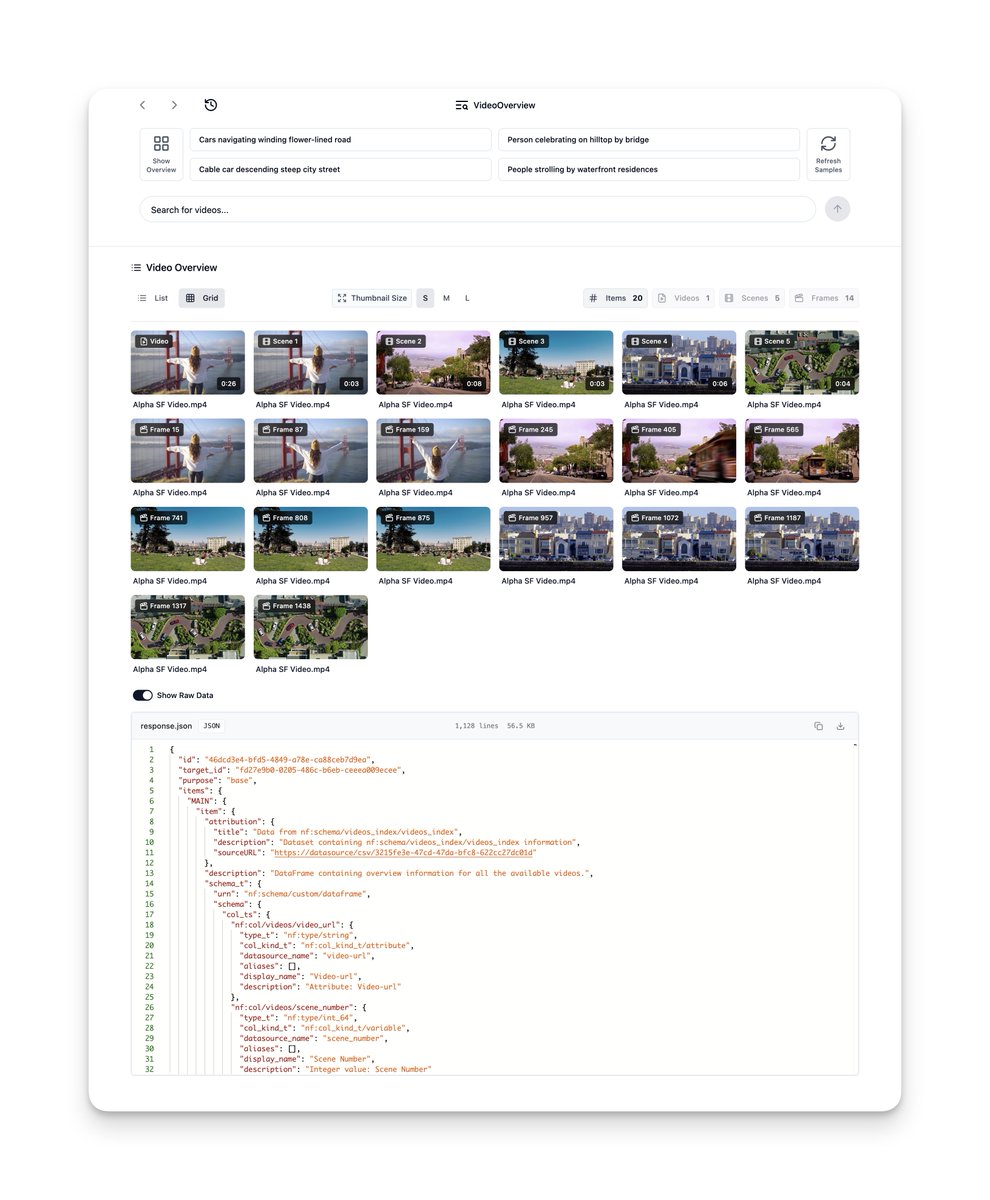This screenshot has height=1200, width=990.
Task: Open the Video thumbnail lasting 0:26
Action: click(x=188, y=363)
